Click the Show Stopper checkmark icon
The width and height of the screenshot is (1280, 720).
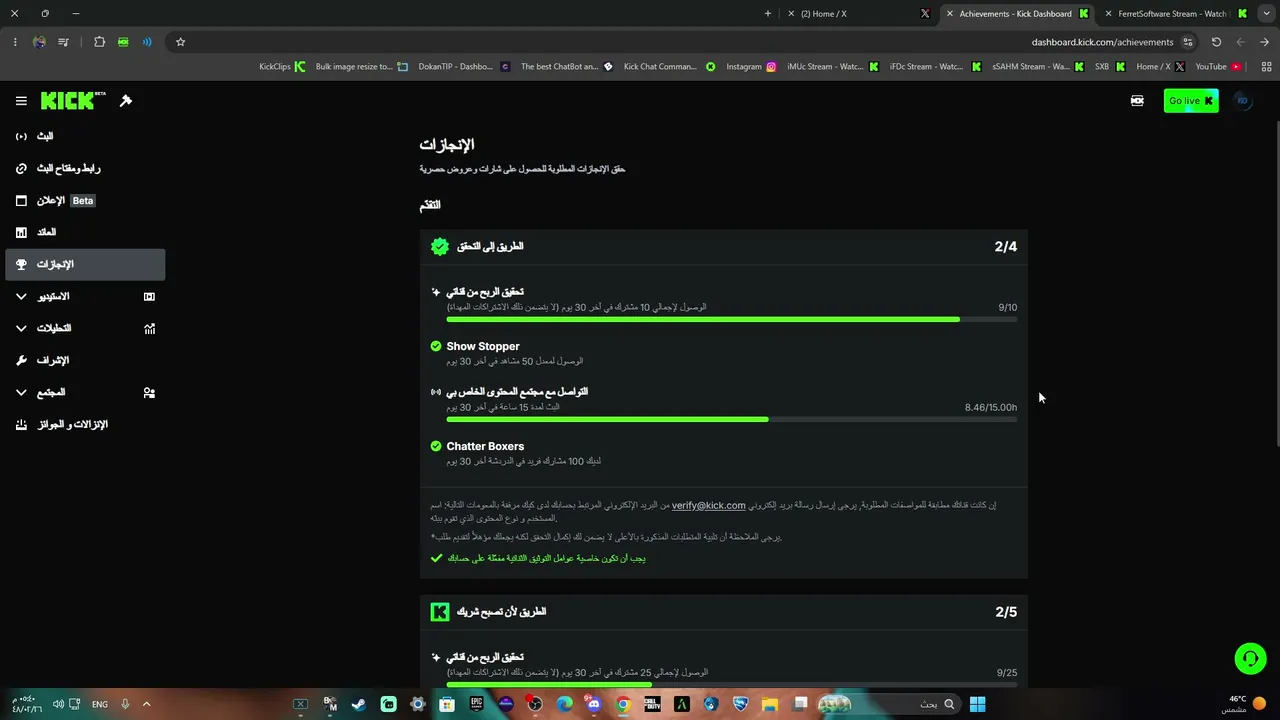click(436, 346)
